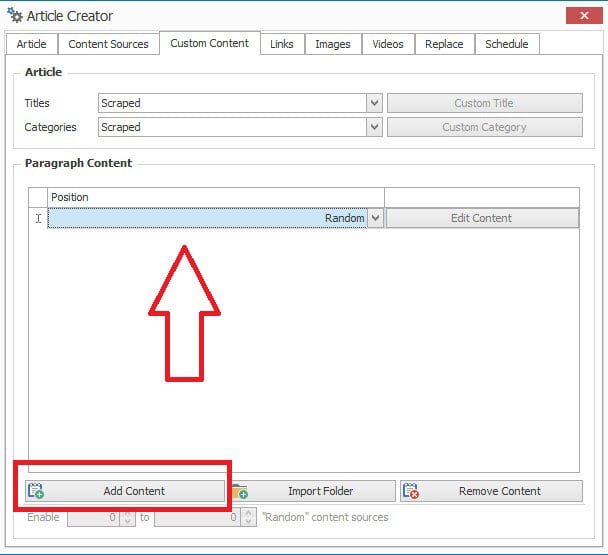Click the Remove Content button
Viewport: 608px width, 555px height.
pos(491,491)
